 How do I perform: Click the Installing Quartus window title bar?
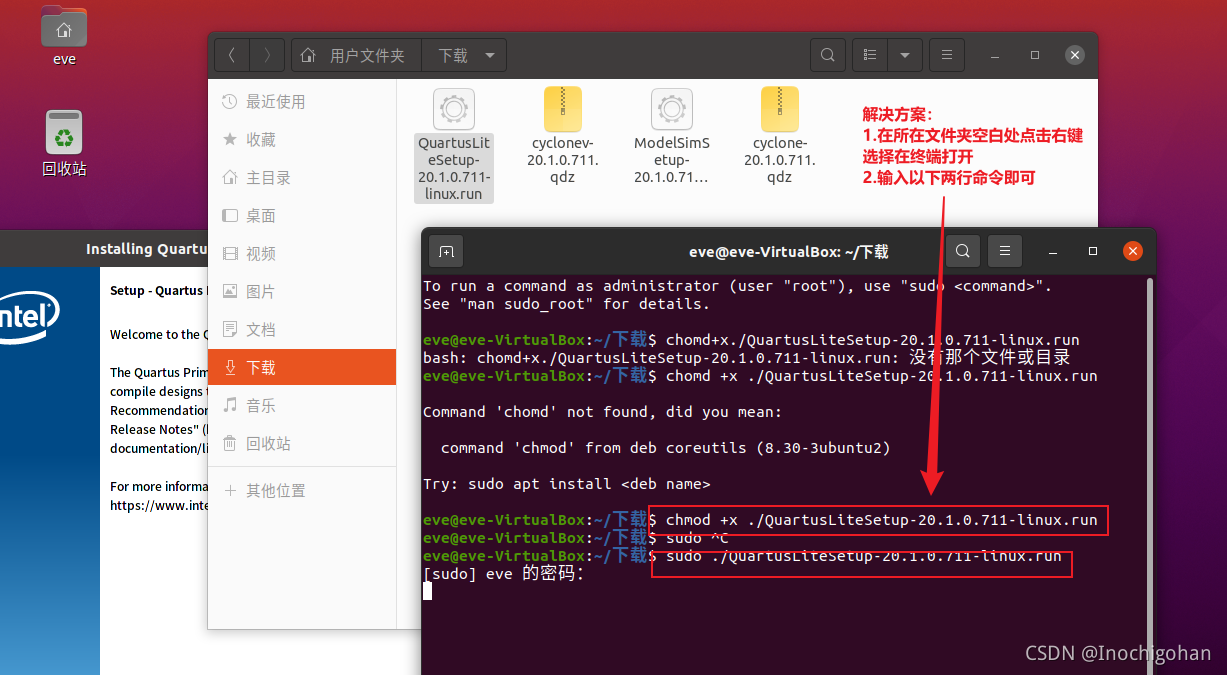click(104, 249)
